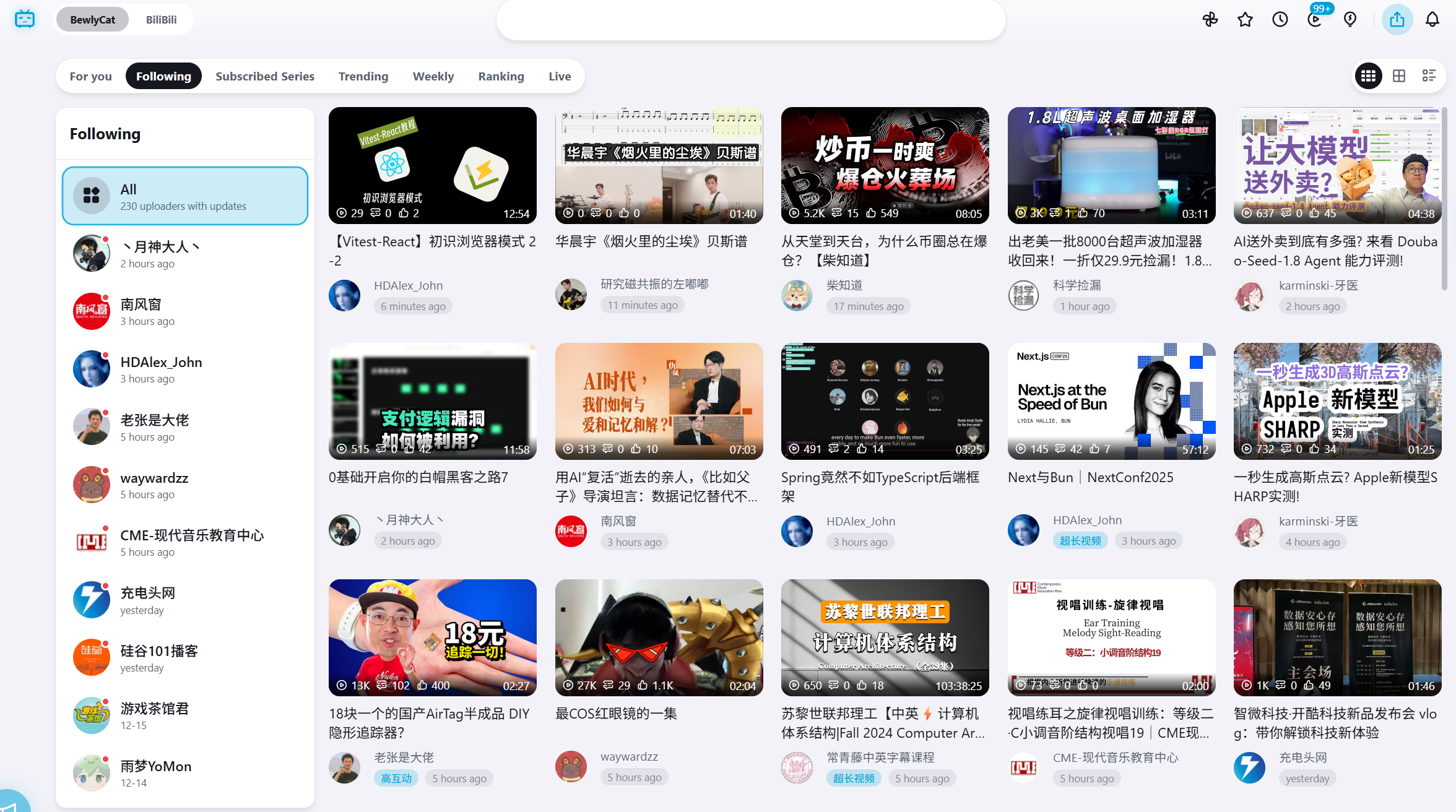Select the dense grid layout

click(x=1368, y=76)
